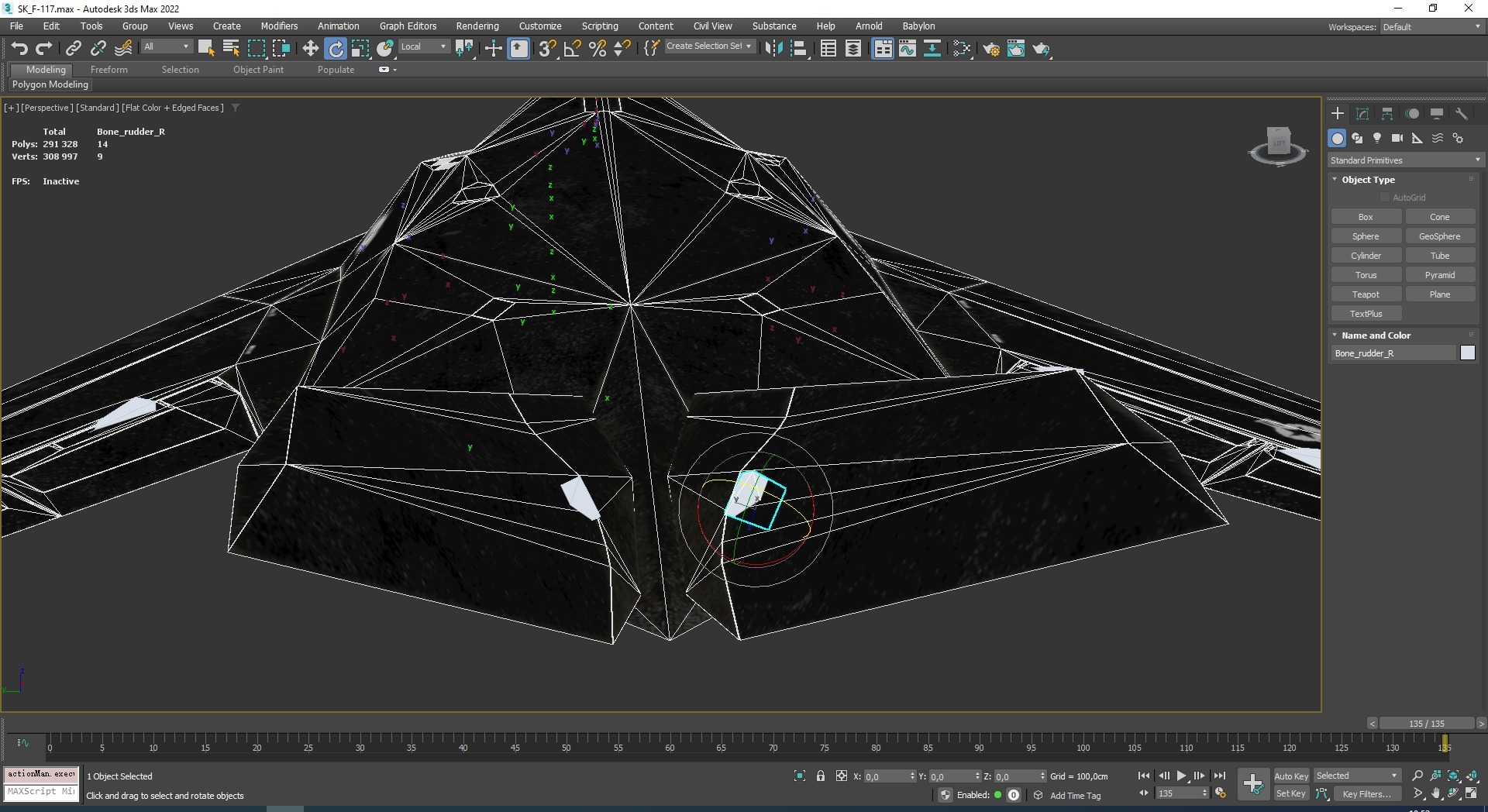
Task: Open the Motion panel tab icon
Action: [1412, 114]
